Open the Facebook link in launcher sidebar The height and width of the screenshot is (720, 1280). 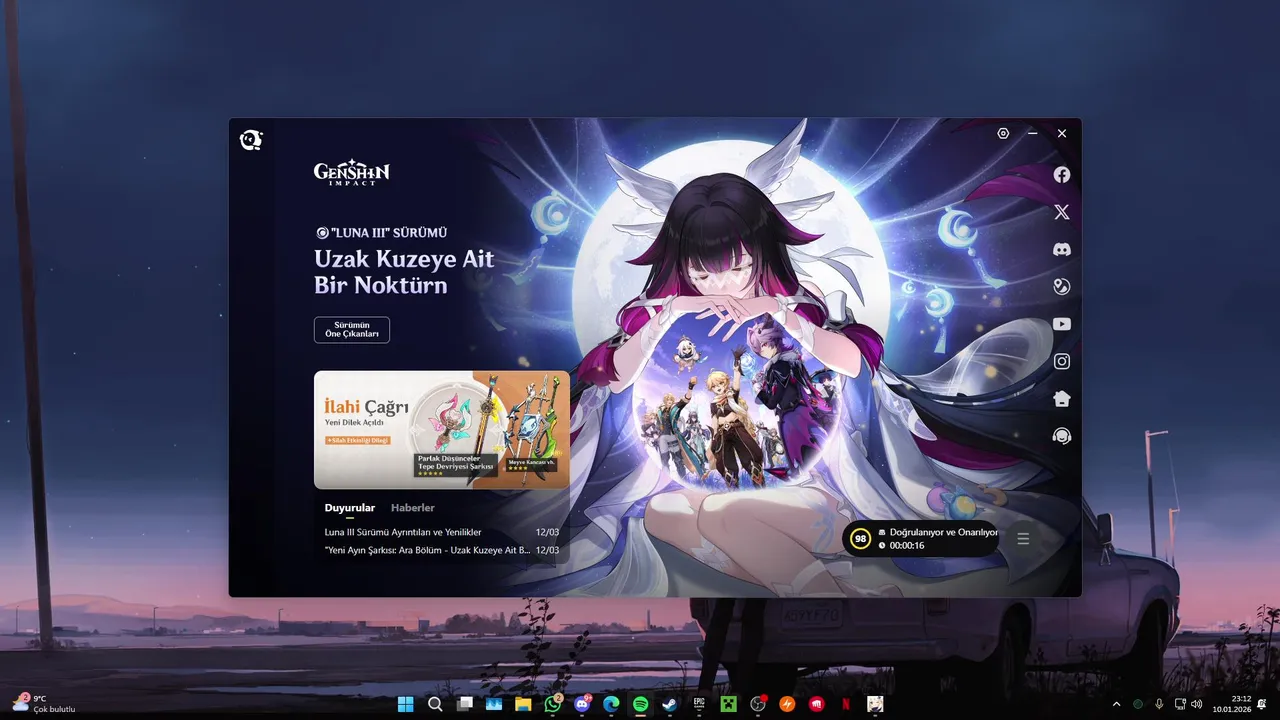(x=1062, y=174)
